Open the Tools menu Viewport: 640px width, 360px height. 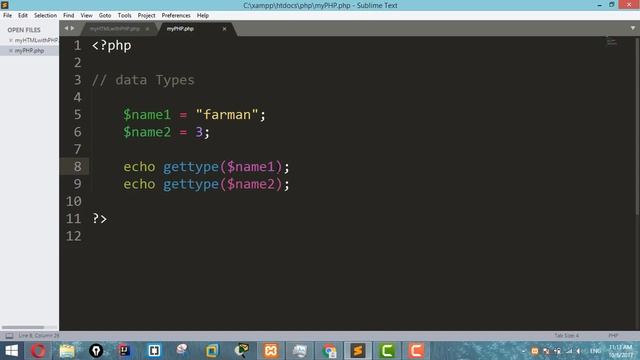[124, 15]
